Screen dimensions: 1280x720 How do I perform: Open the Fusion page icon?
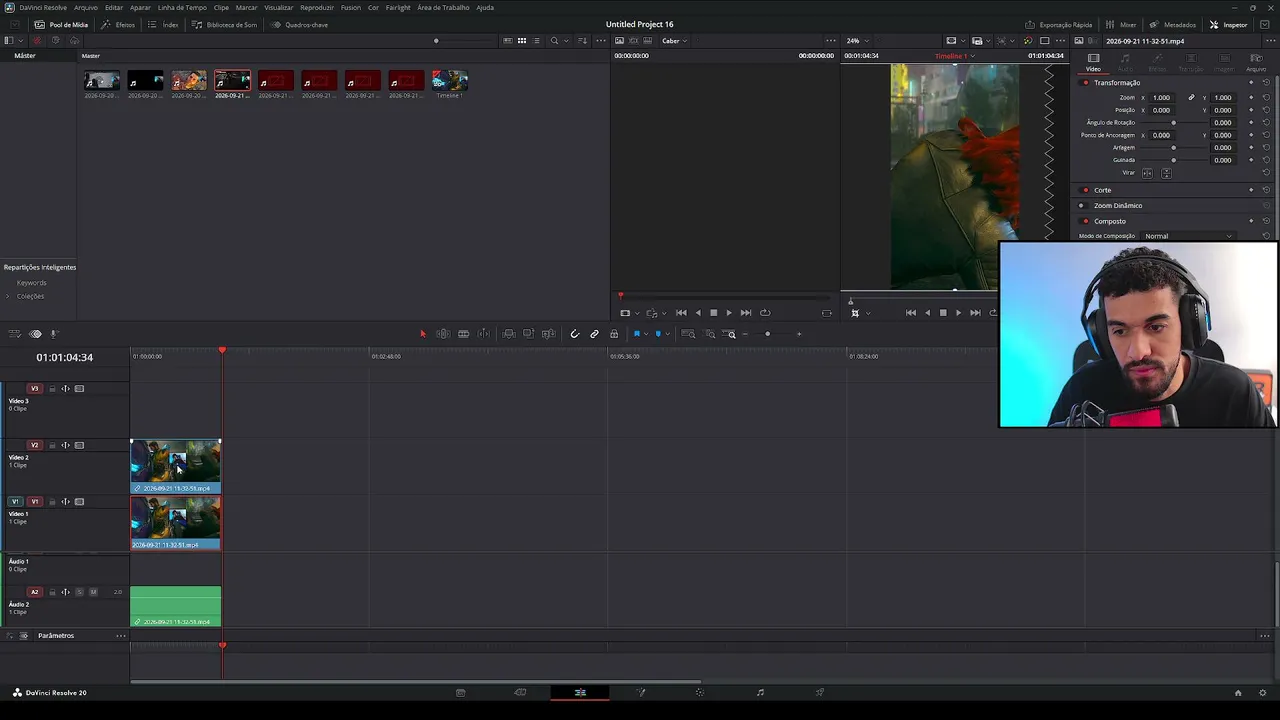(x=641, y=692)
